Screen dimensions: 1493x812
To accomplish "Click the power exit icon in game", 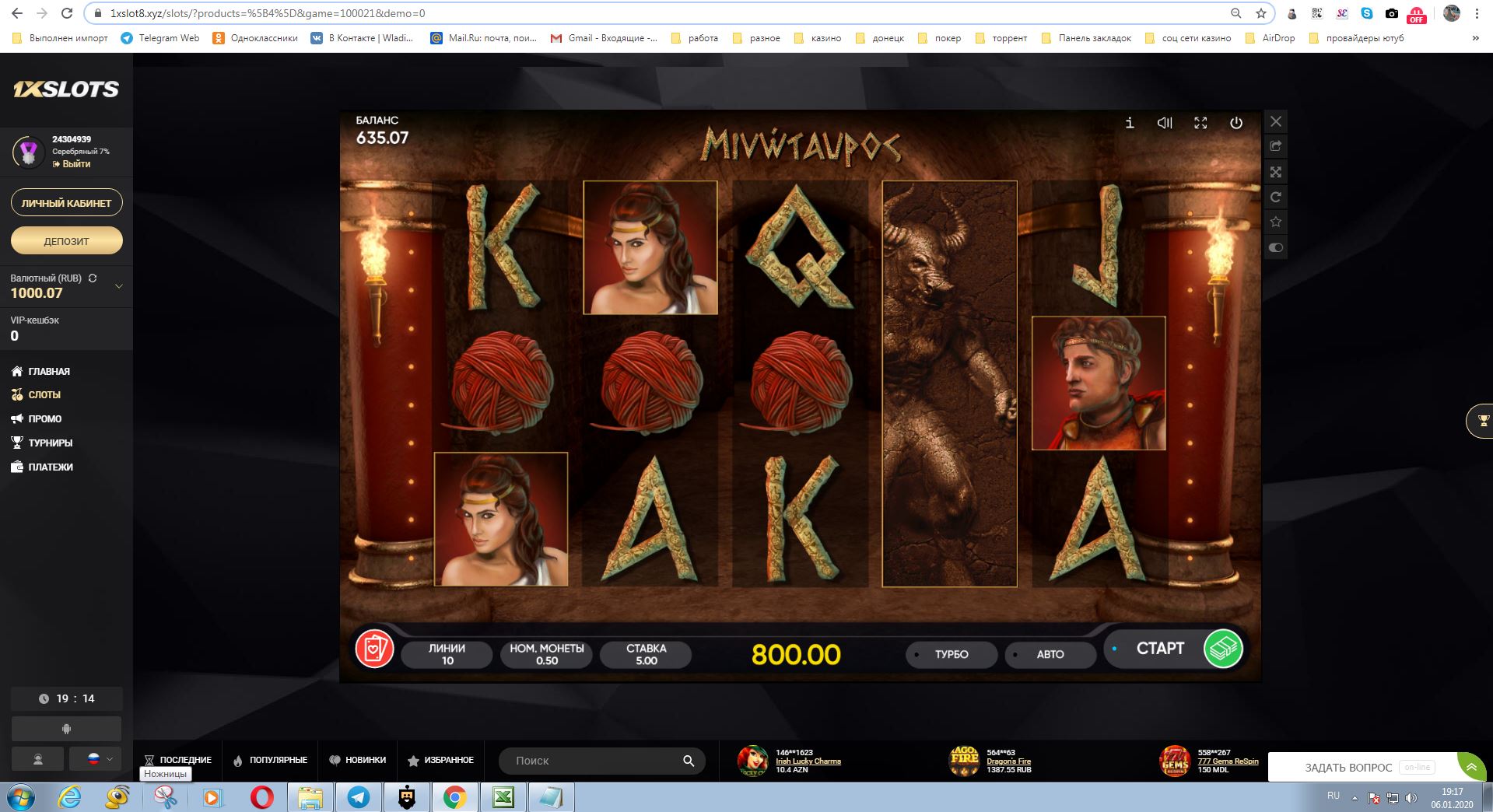I will tap(1236, 123).
